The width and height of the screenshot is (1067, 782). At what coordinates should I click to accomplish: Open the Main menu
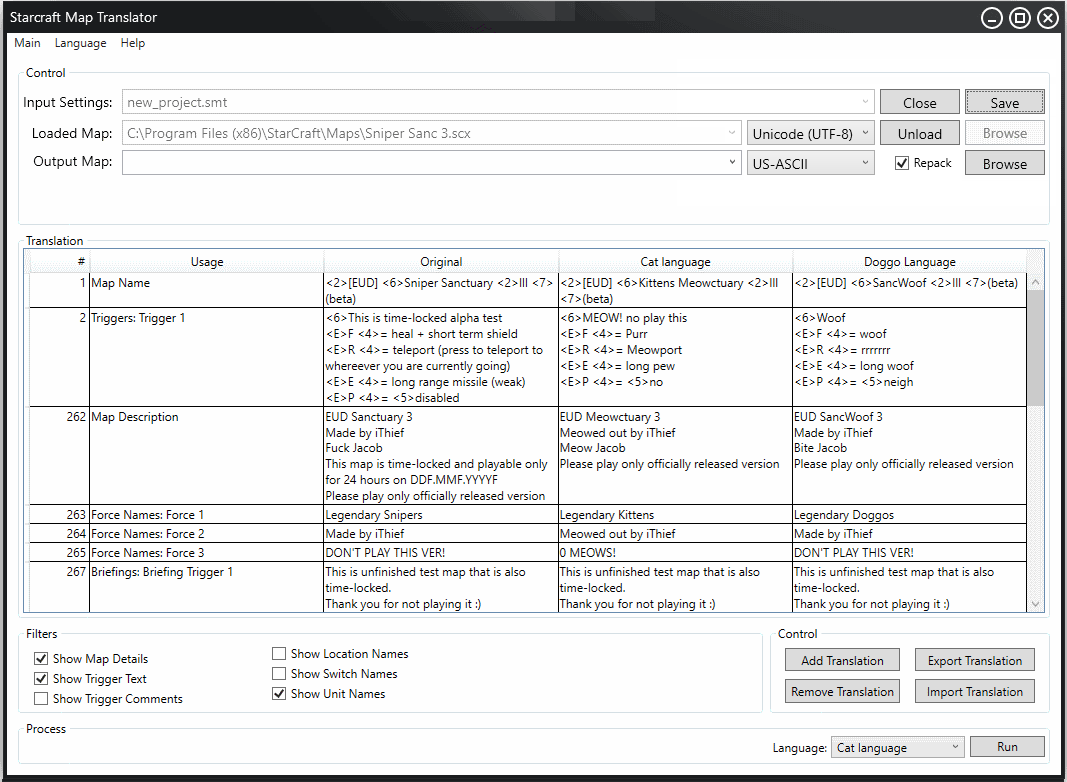point(26,43)
